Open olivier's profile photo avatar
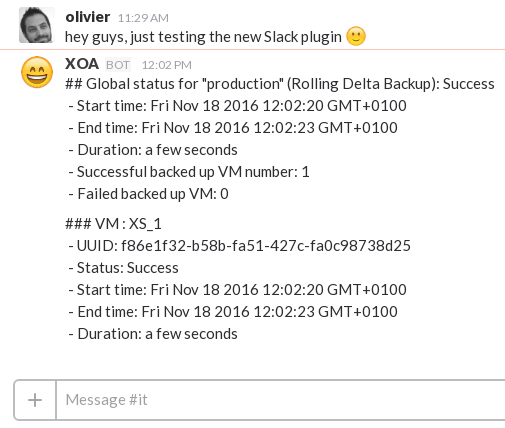This screenshot has height=428, width=505. click(x=37, y=25)
